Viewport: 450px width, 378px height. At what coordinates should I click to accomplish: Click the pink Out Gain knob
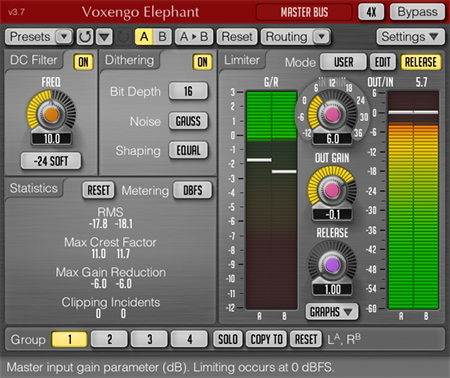(332, 190)
